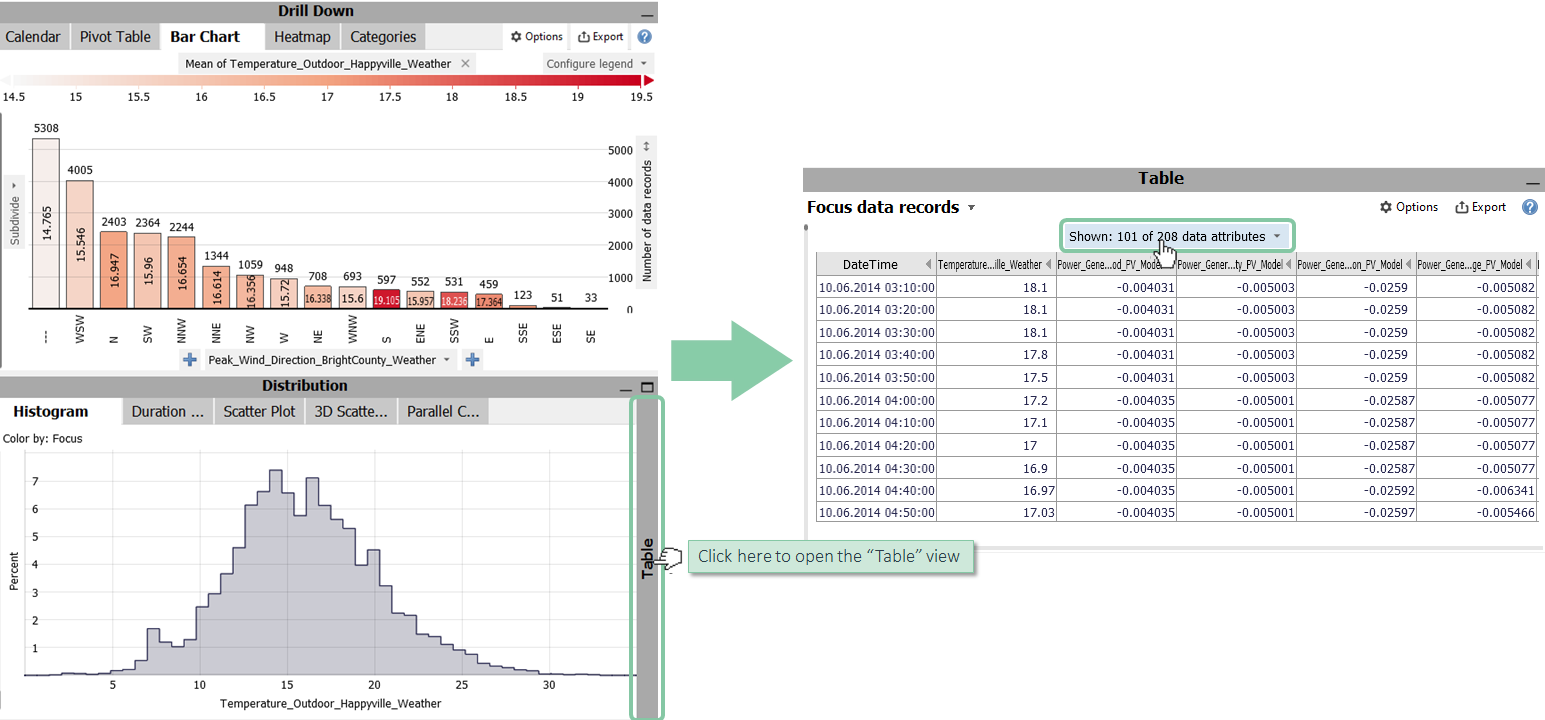Image resolution: width=1545 pixels, height=720 pixels.
Task: Open the 3D Scatter tab
Action: point(351,411)
